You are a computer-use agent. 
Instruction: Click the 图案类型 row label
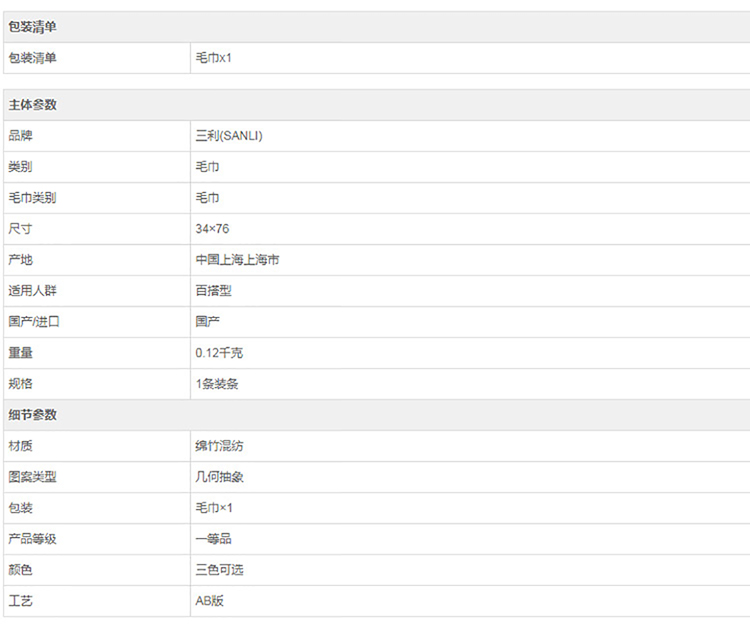click(x=33, y=477)
